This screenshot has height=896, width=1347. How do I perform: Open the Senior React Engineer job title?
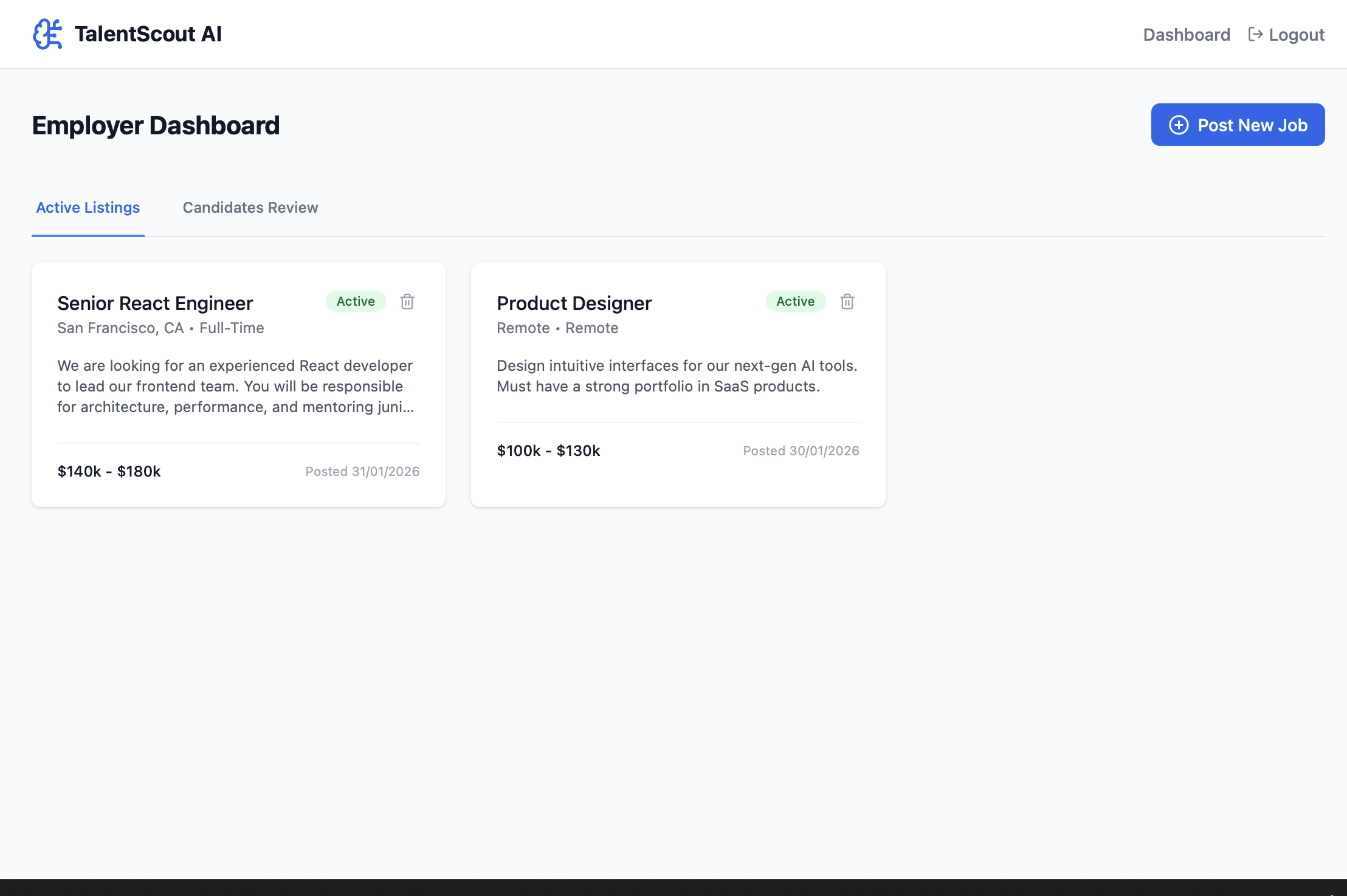coord(155,303)
